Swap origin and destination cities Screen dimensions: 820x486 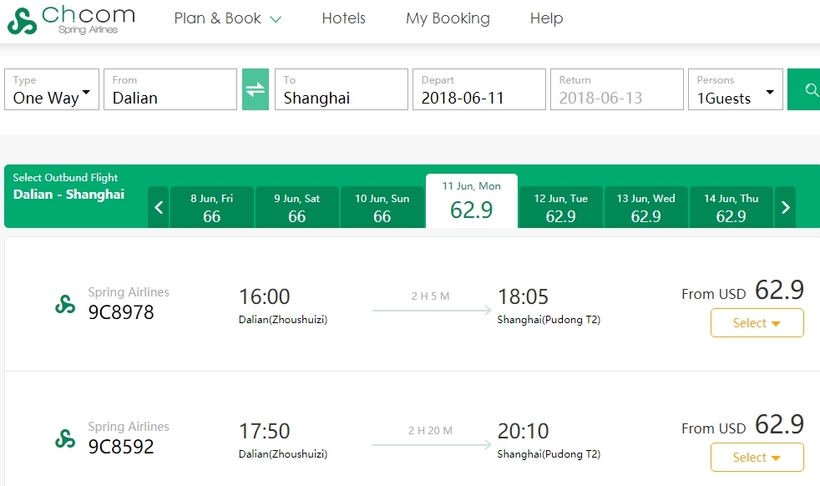(255, 89)
